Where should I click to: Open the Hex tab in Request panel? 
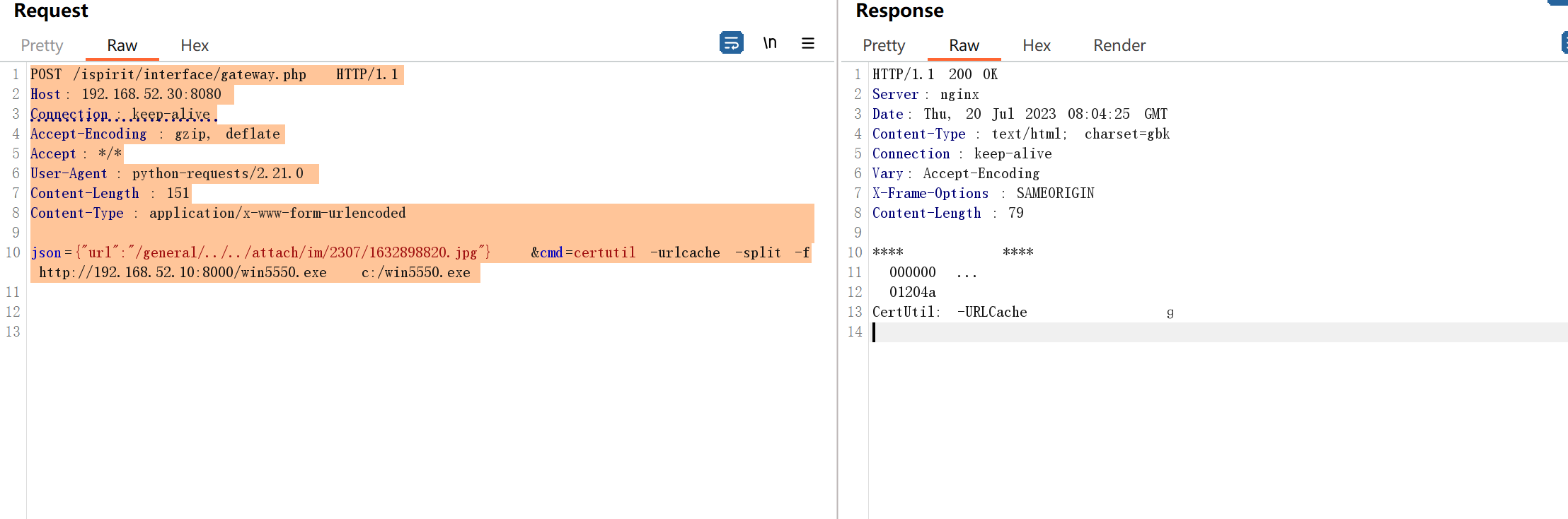pos(195,45)
